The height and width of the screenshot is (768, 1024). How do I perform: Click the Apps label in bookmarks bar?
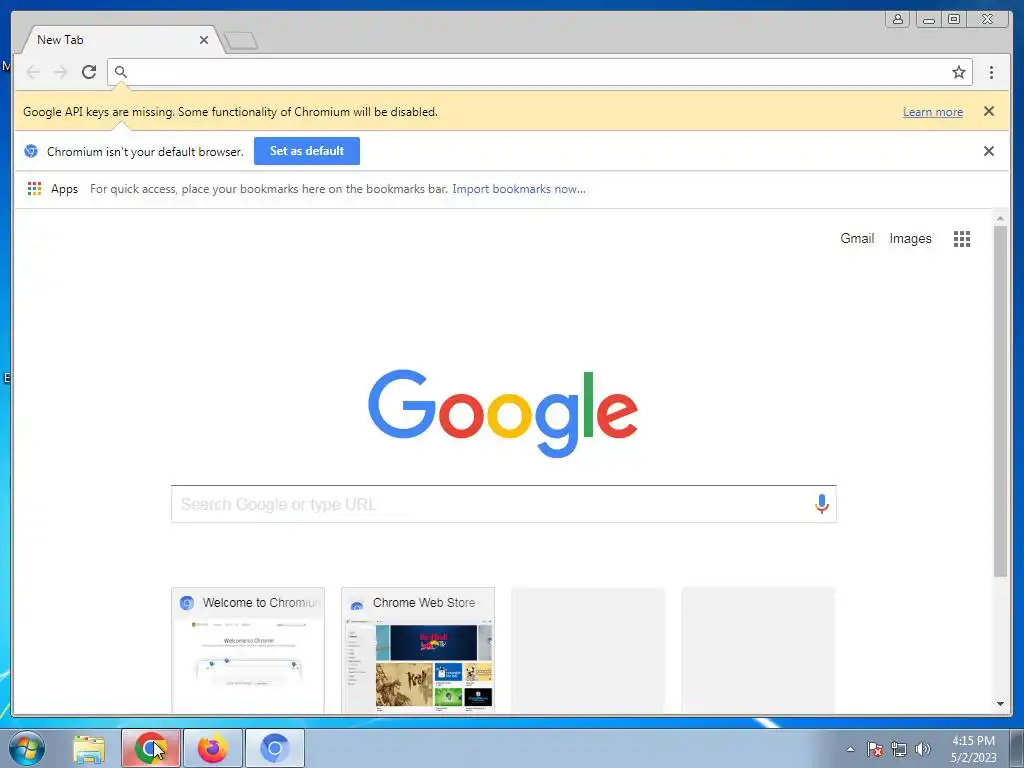[x=64, y=189]
